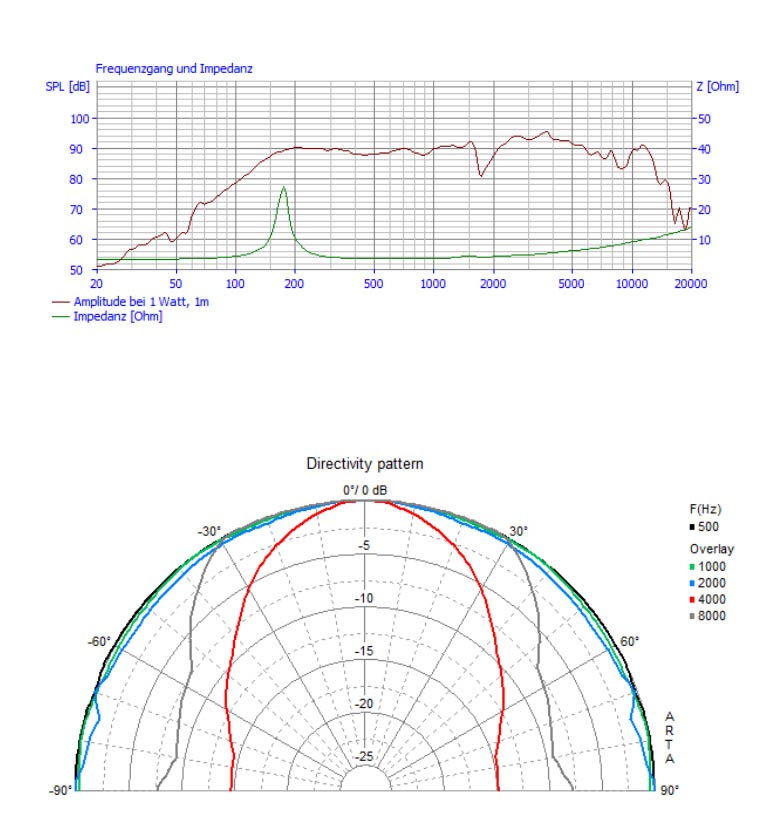Click the blue swatch next to 2000
The image size is (757, 818).
[x=692, y=583]
